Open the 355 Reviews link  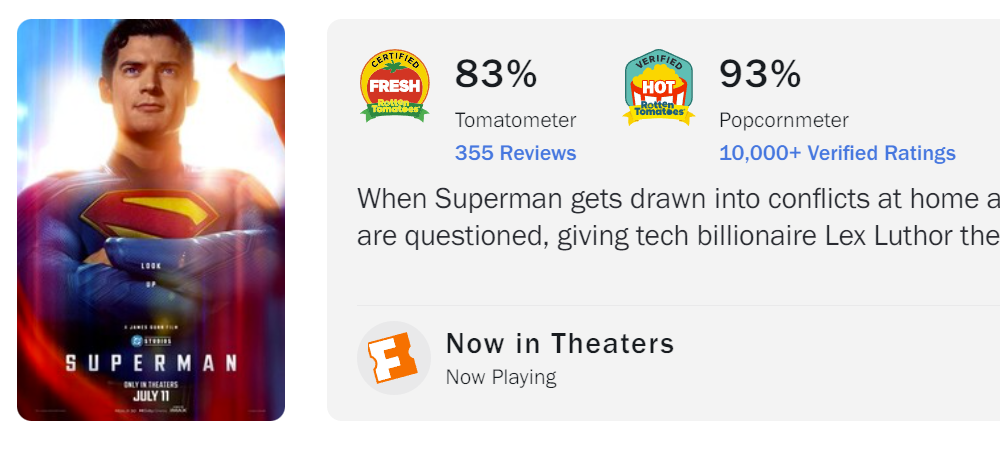tap(515, 153)
